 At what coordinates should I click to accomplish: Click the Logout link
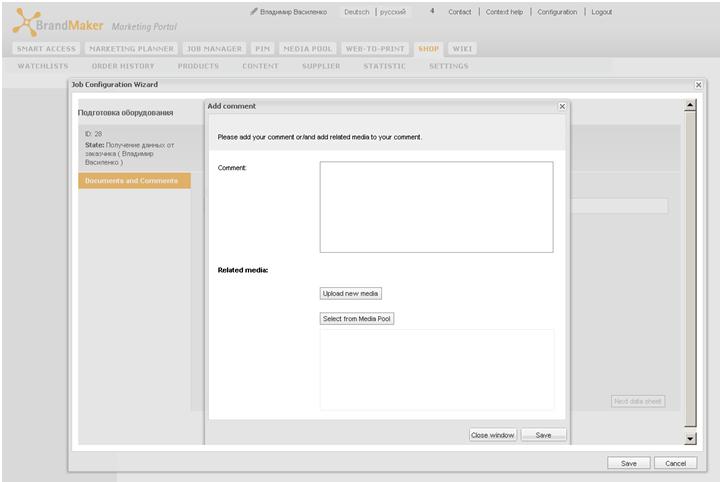click(602, 12)
